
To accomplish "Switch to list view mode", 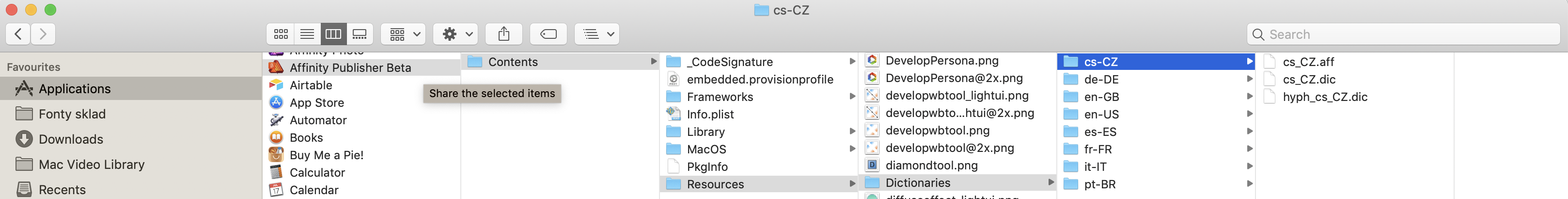I will pyautogui.click(x=307, y=34).
